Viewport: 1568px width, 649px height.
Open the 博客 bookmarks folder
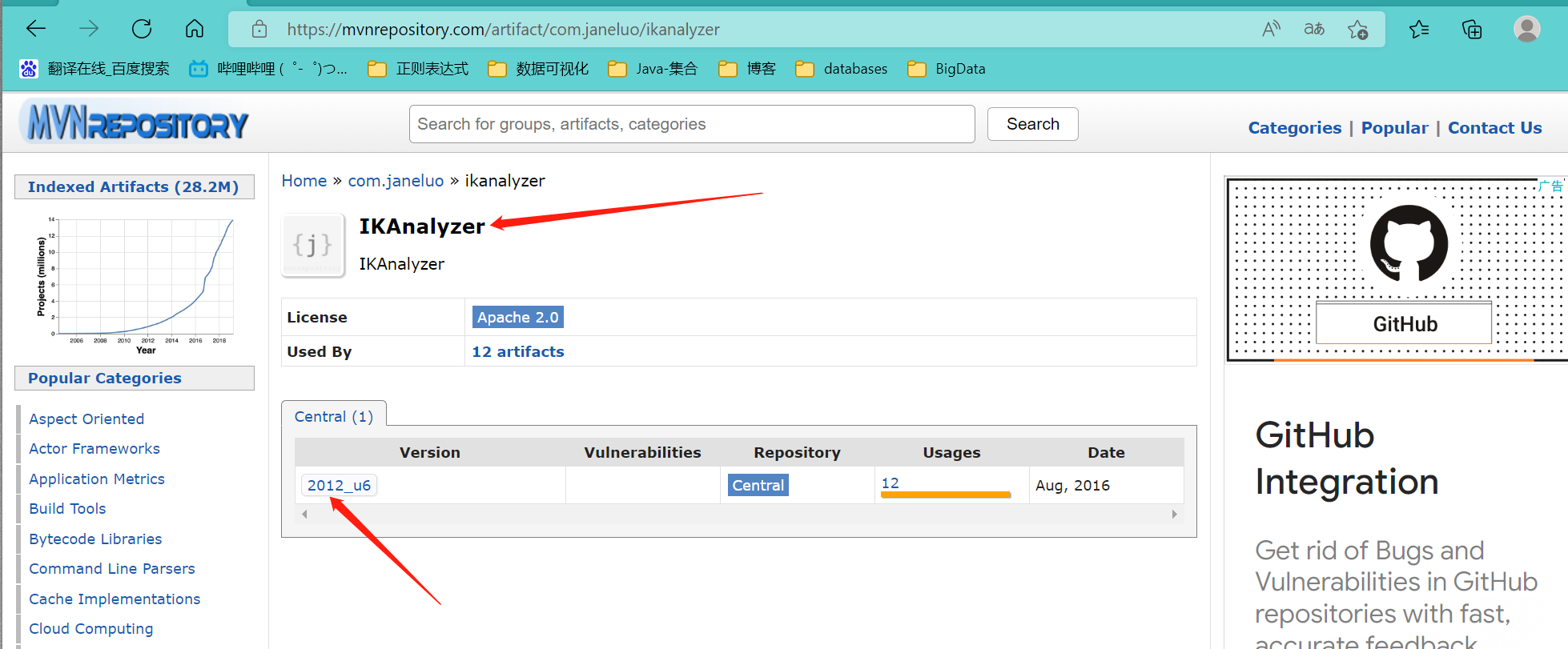(747, 69)
